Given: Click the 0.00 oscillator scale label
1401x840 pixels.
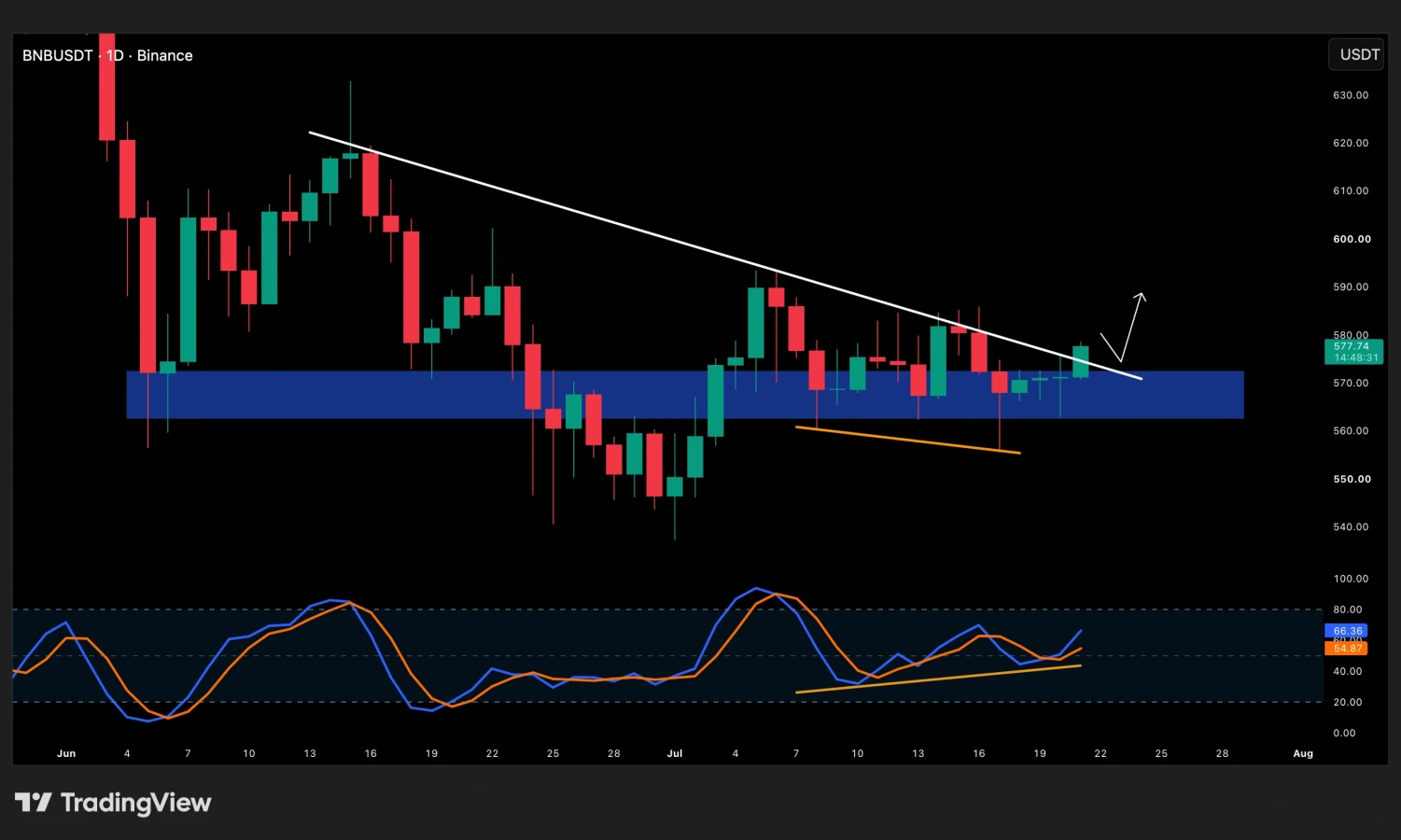Looking at the screenshot, I should 1344,733.
